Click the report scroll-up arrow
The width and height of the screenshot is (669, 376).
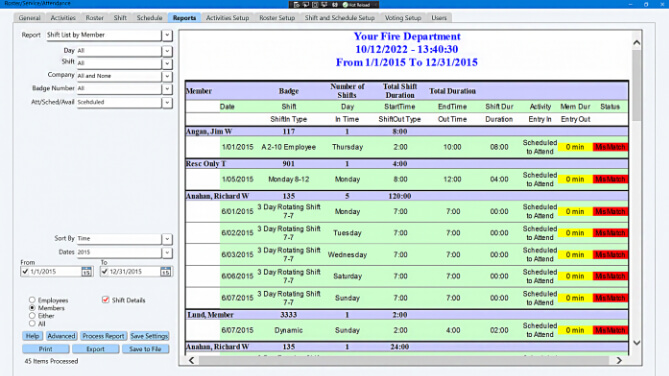(637, 43)
